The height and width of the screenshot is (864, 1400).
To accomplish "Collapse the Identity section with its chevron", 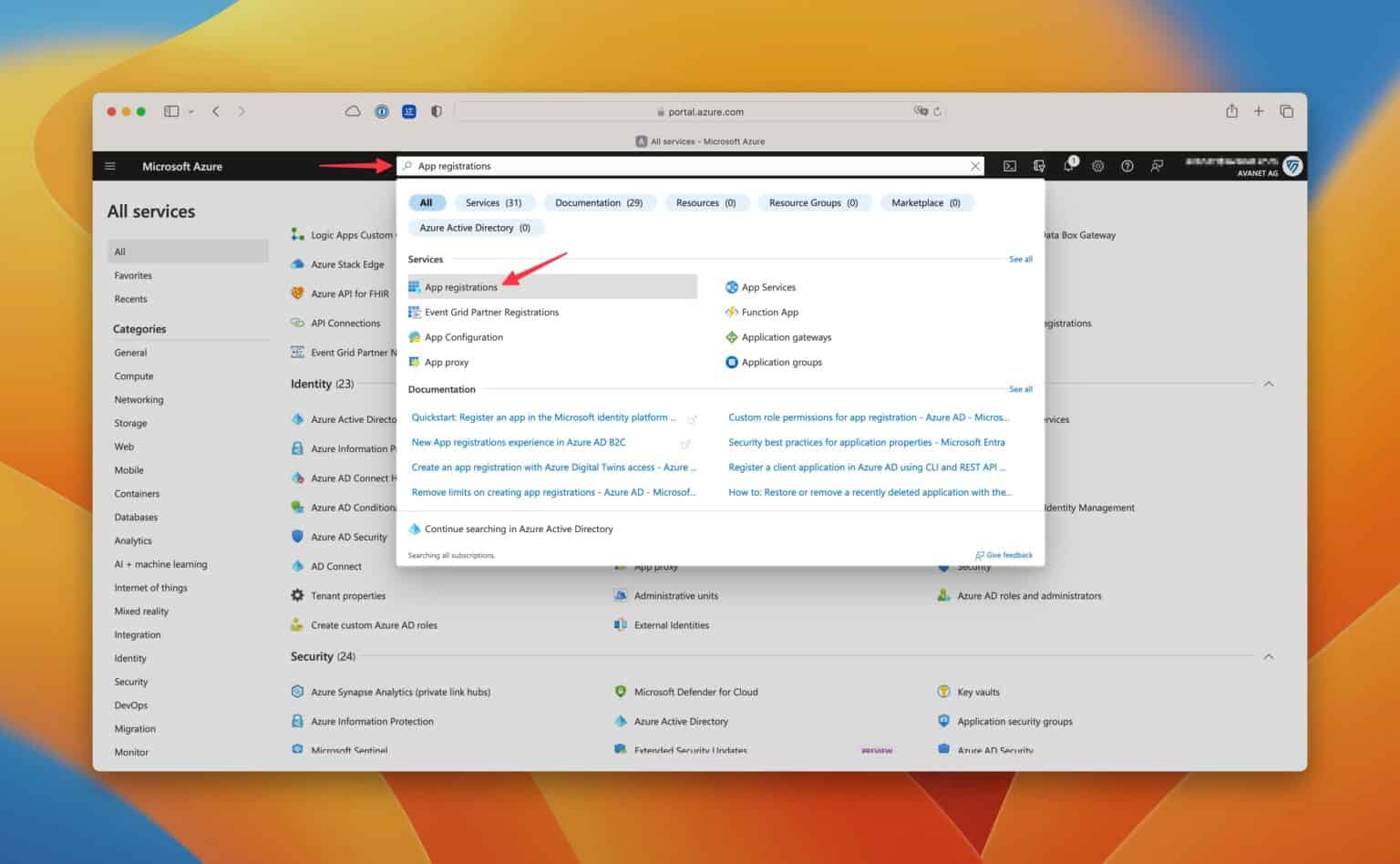I will (1269, 384).
